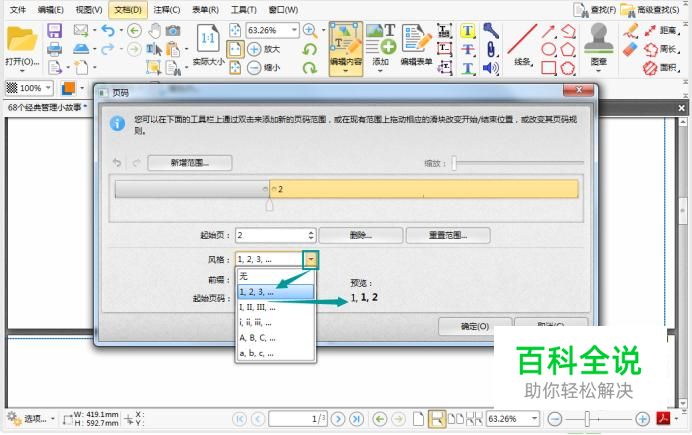Click the 删除 button in the dialog
Image resolution: width=692 pixels, height=435 pixels.
pos(361,235)
